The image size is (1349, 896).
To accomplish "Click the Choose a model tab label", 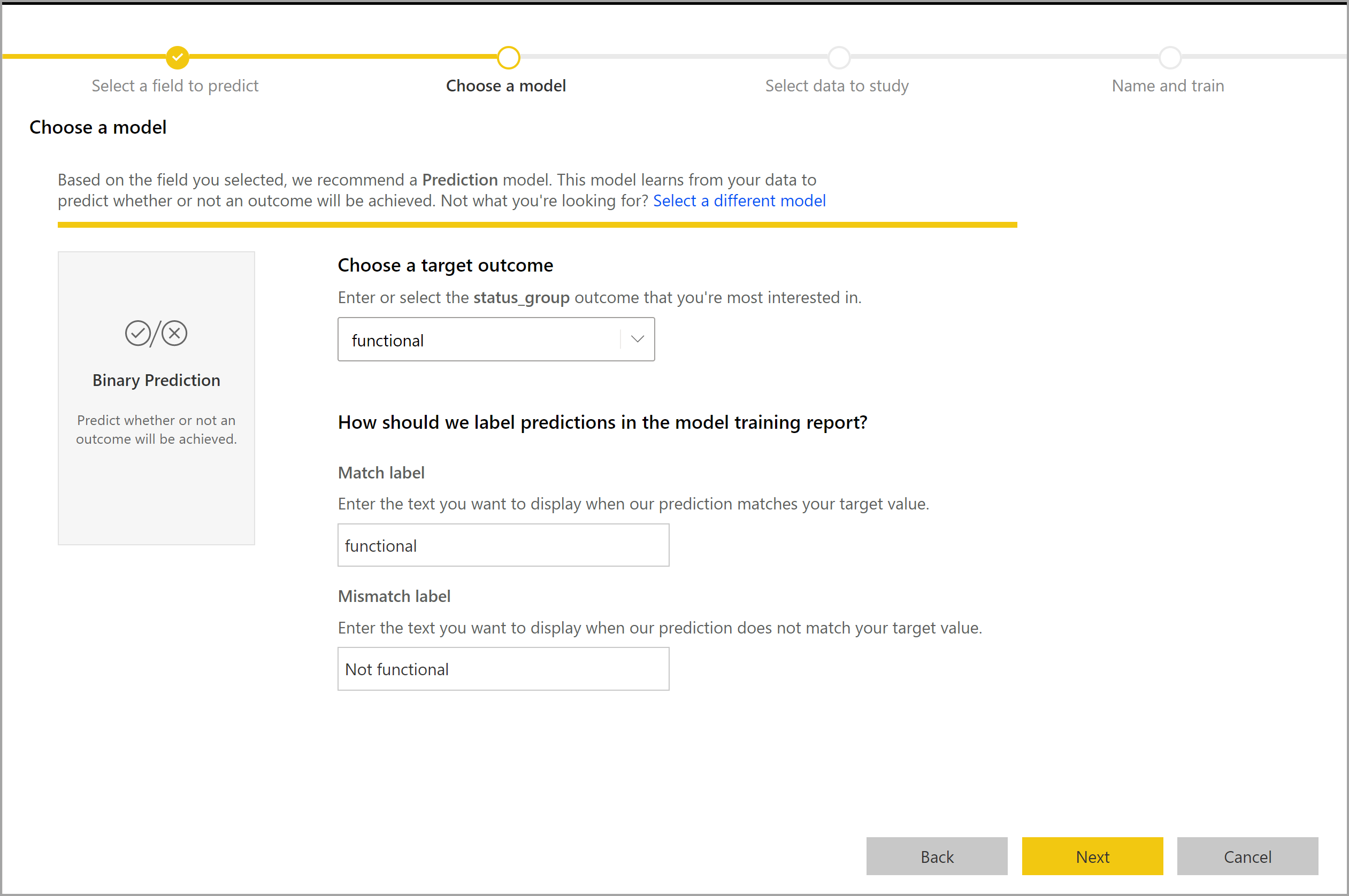I will tap(506, 85).
